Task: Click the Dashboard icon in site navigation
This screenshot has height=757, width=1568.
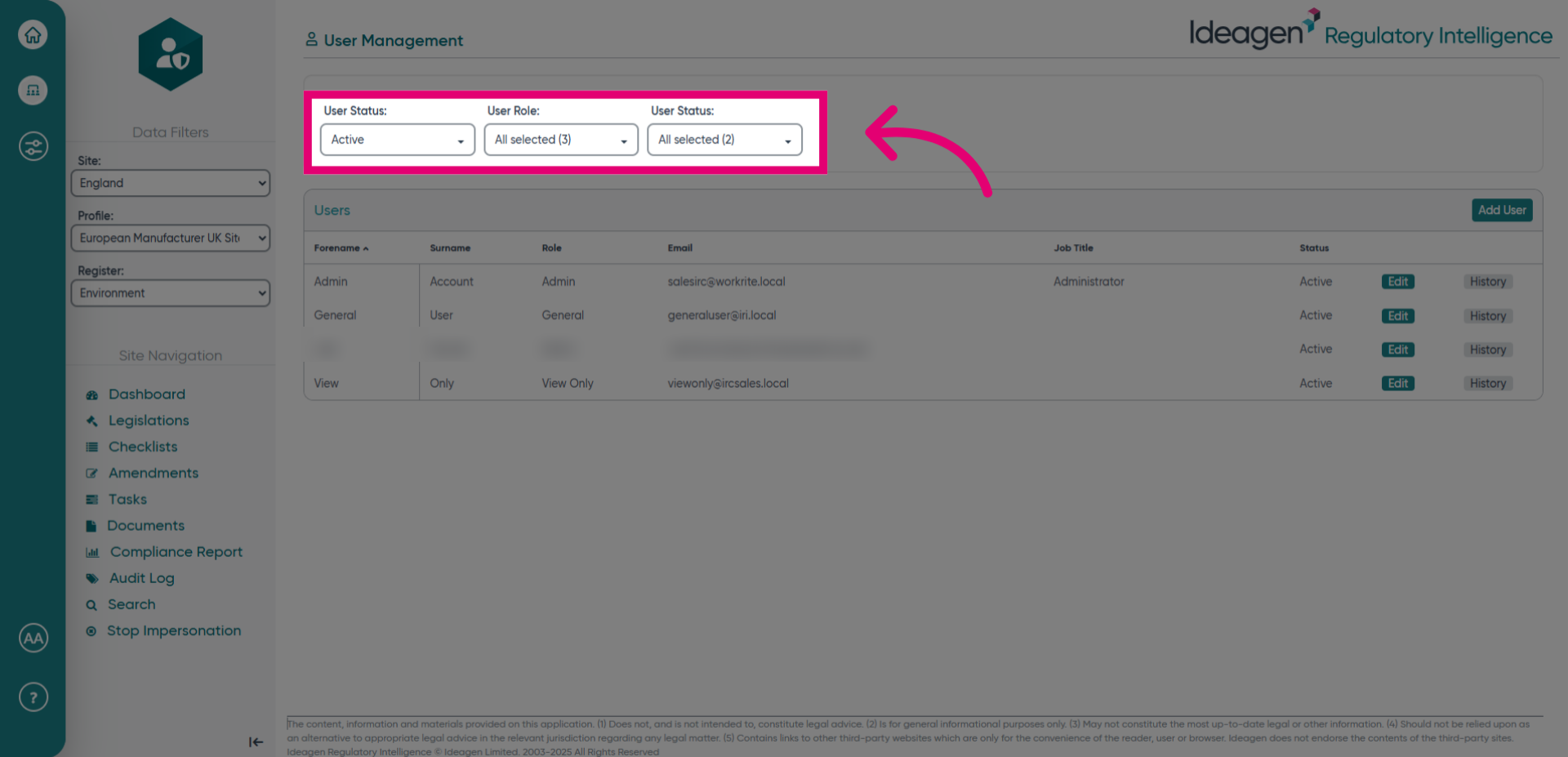Action: [91, 394]
